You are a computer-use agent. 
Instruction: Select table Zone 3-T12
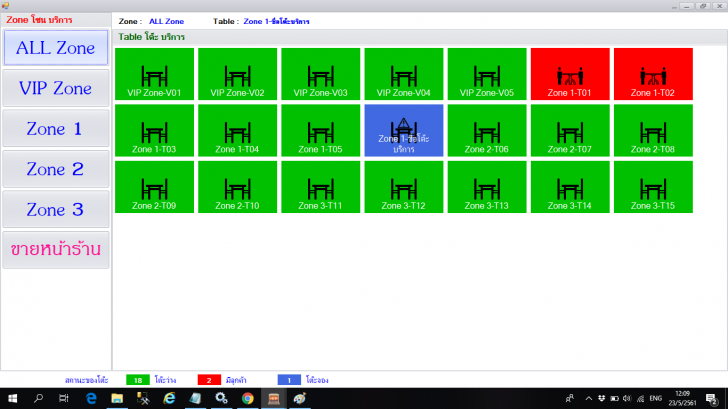(403, 187)
